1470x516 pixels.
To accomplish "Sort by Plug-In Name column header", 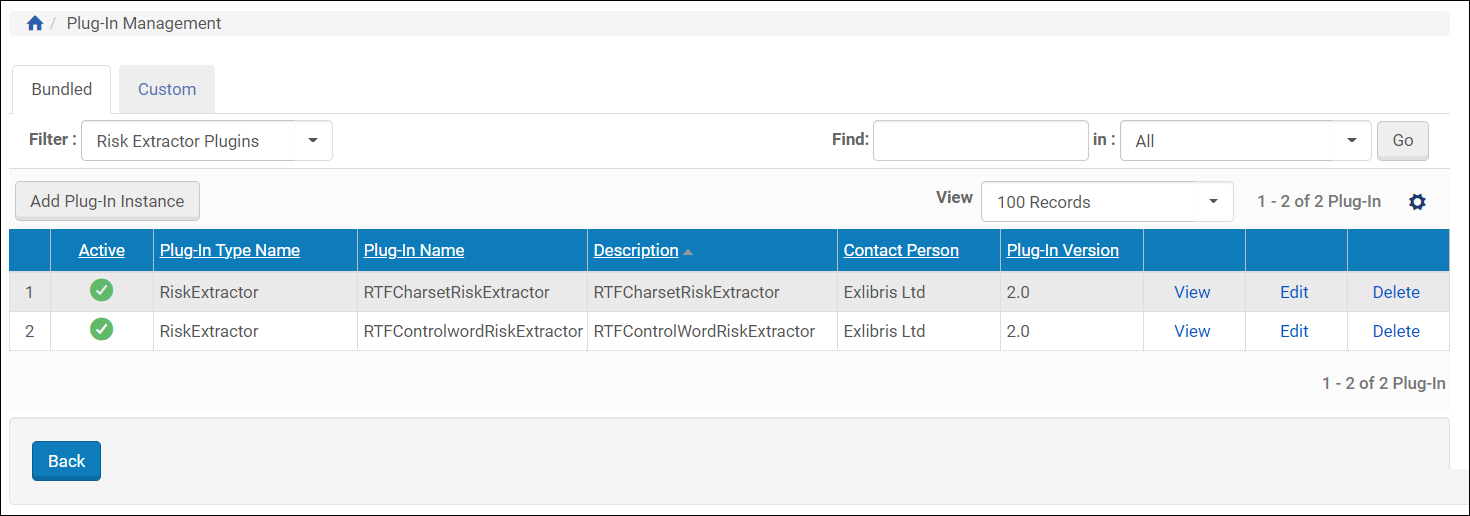I will (x=414, y=250).
